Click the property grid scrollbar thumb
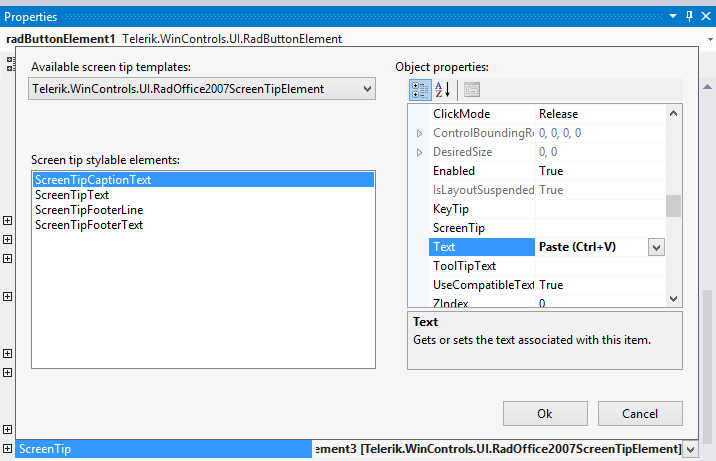 pyautogui.click(x=673, y=206)
